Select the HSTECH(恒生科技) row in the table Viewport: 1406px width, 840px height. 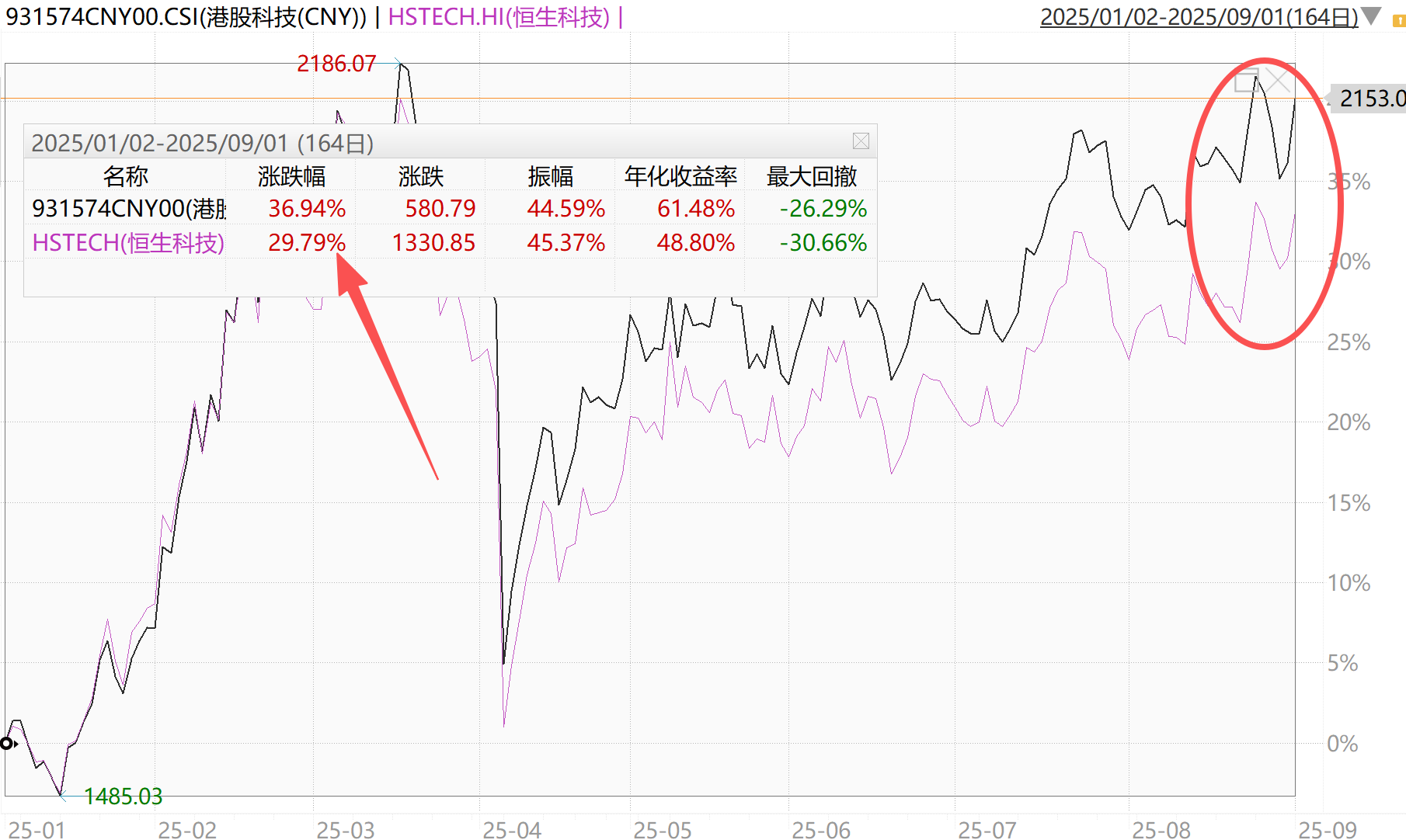click(x=128, y=243)
